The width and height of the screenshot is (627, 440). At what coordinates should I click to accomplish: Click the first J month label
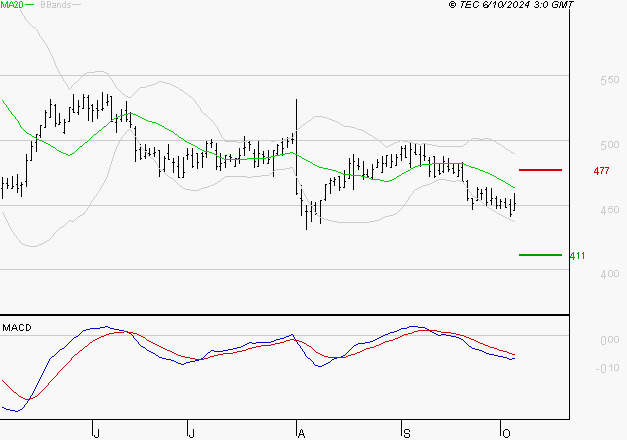(96, 434)
